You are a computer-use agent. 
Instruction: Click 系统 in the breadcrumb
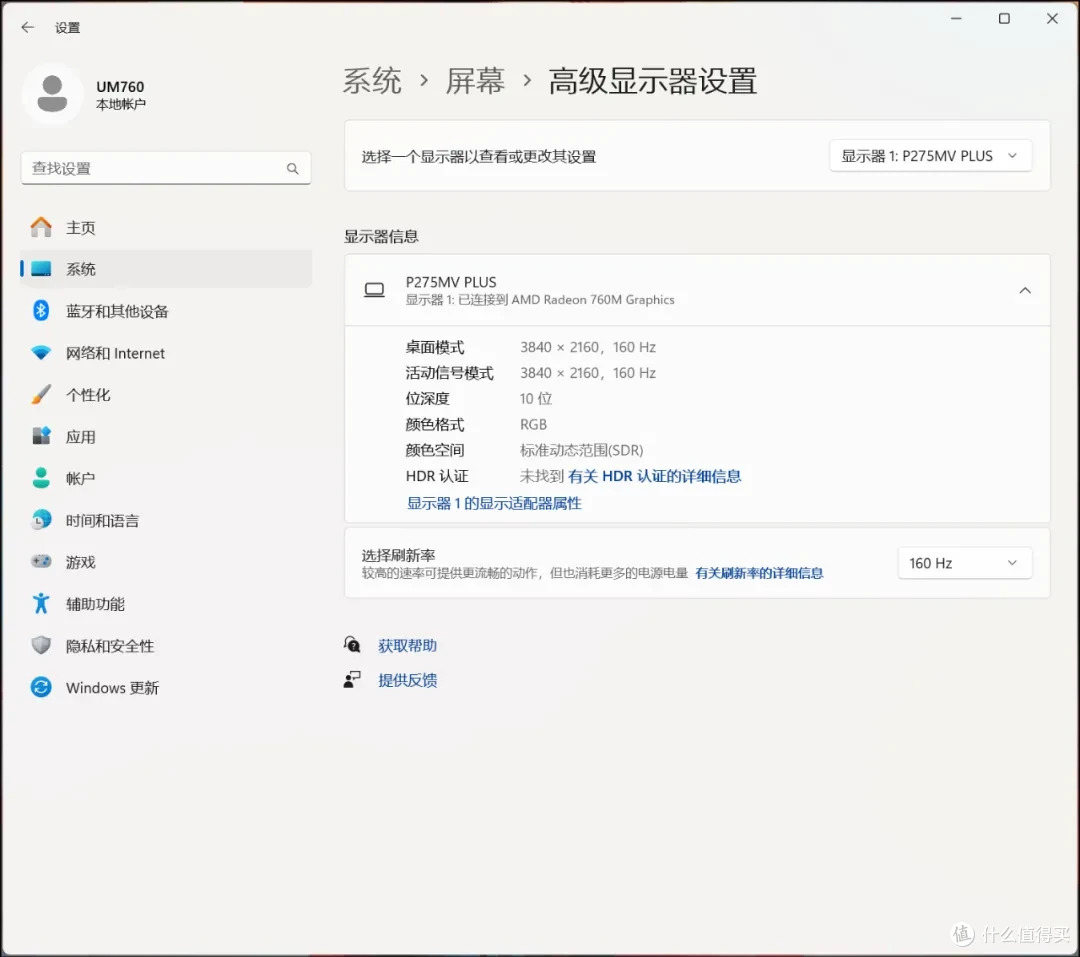click(x=372, y=81)
